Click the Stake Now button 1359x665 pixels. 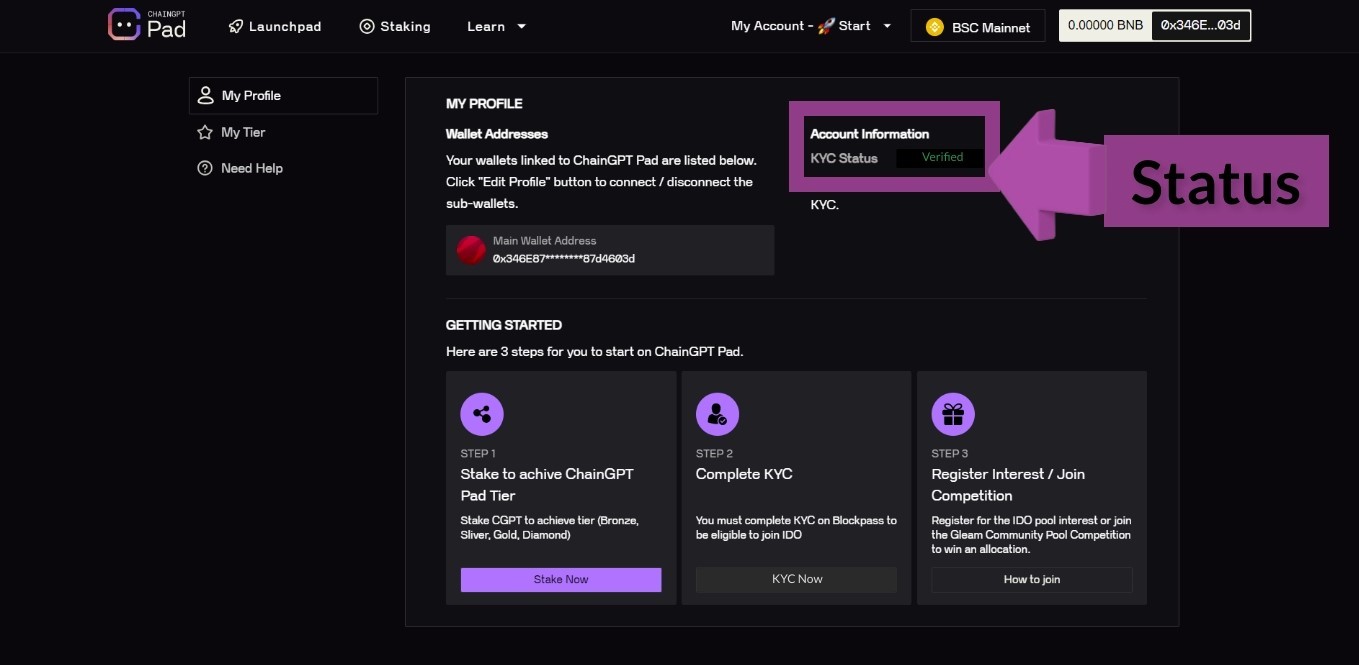[560, 579]
